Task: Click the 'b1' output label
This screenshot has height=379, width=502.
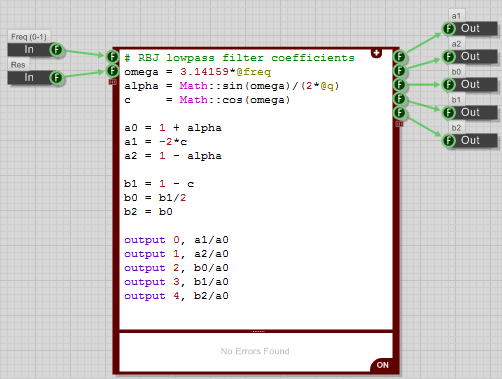Action: point(456,100)
